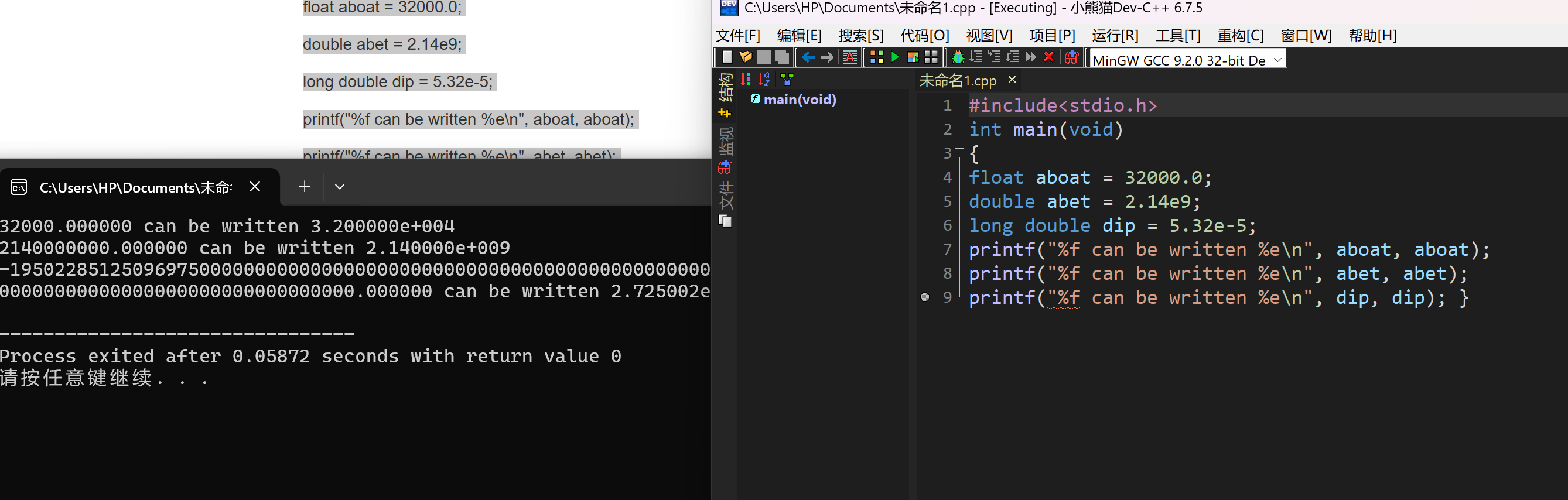Click highlighted 'long double dip = 5.32e-5;' in document

coord(399,81)
